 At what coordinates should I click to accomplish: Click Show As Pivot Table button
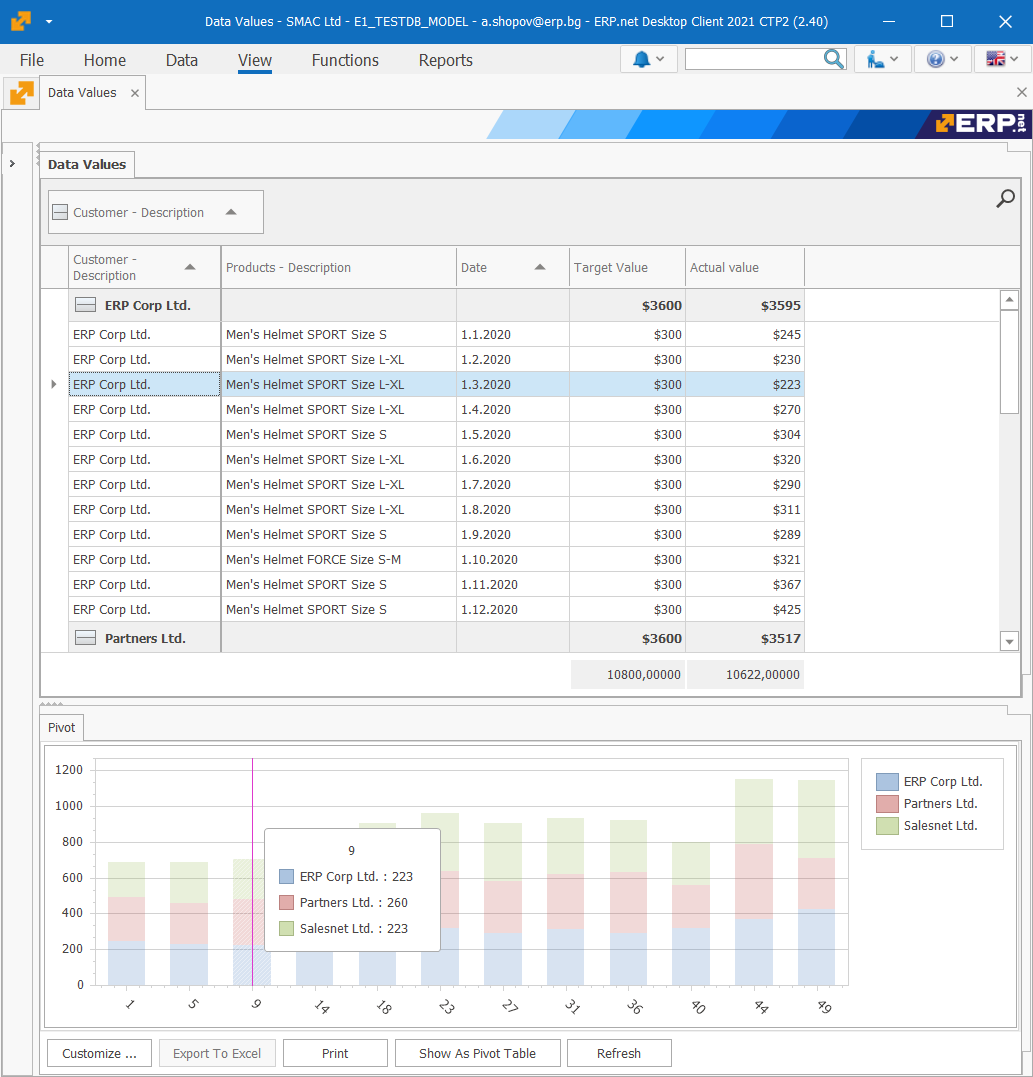477,1053
